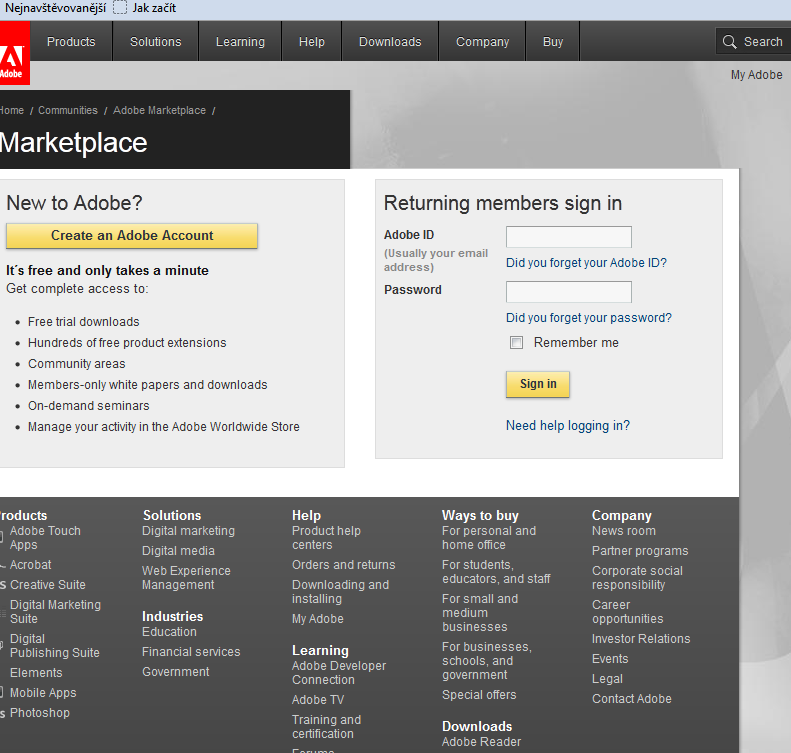The width and height of the screenshot is (791, 753).
Task: Open Training and certification footer link
Action: point(326,727)
